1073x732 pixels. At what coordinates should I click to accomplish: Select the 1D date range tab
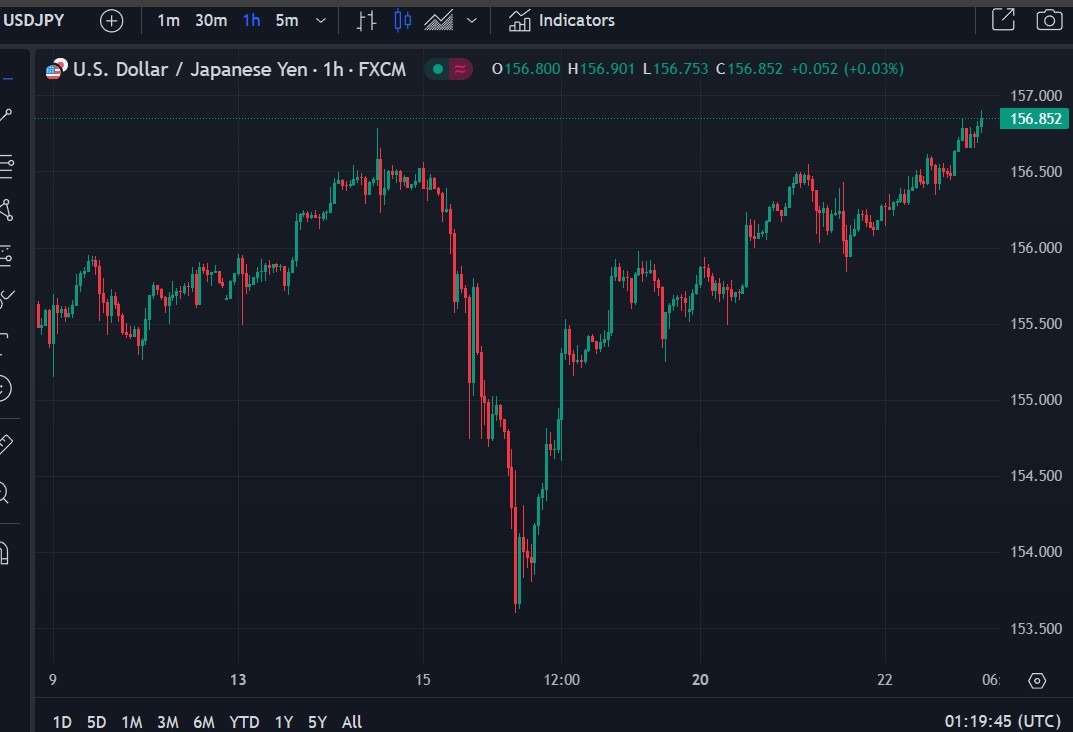(x=62, y=722)
